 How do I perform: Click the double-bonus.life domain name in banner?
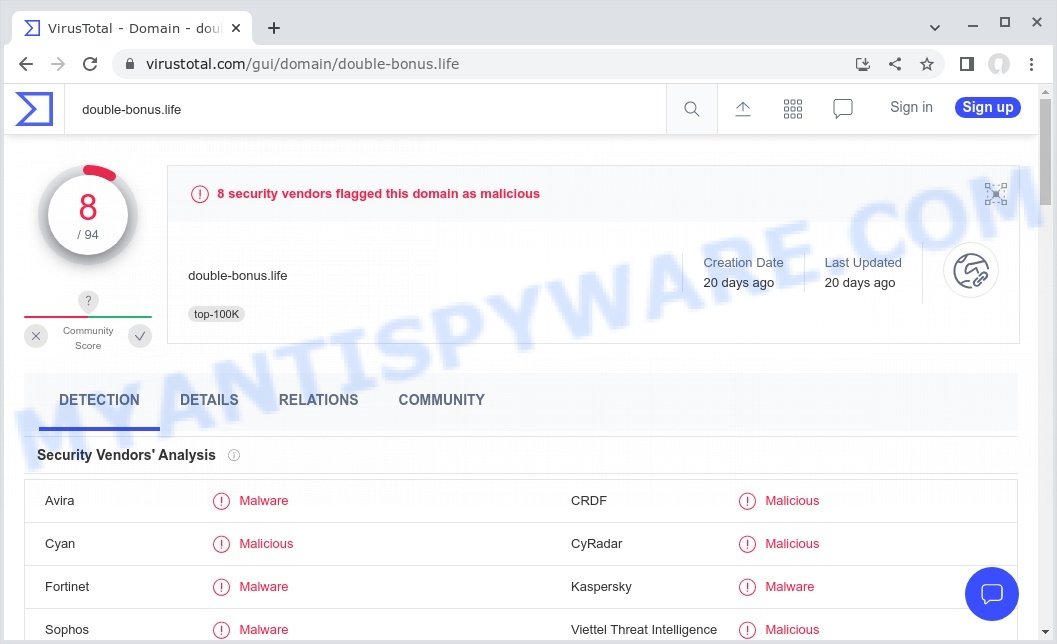237,276
